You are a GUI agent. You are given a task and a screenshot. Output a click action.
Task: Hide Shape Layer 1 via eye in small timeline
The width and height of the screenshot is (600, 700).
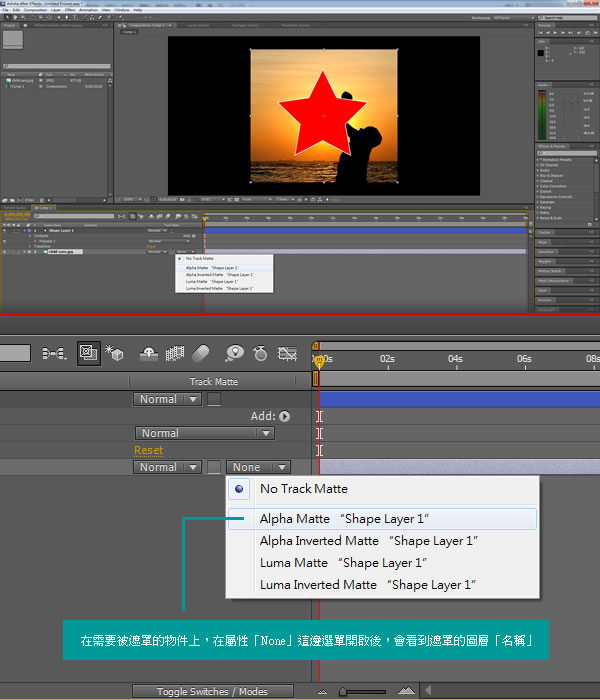[x=4, y=230]
